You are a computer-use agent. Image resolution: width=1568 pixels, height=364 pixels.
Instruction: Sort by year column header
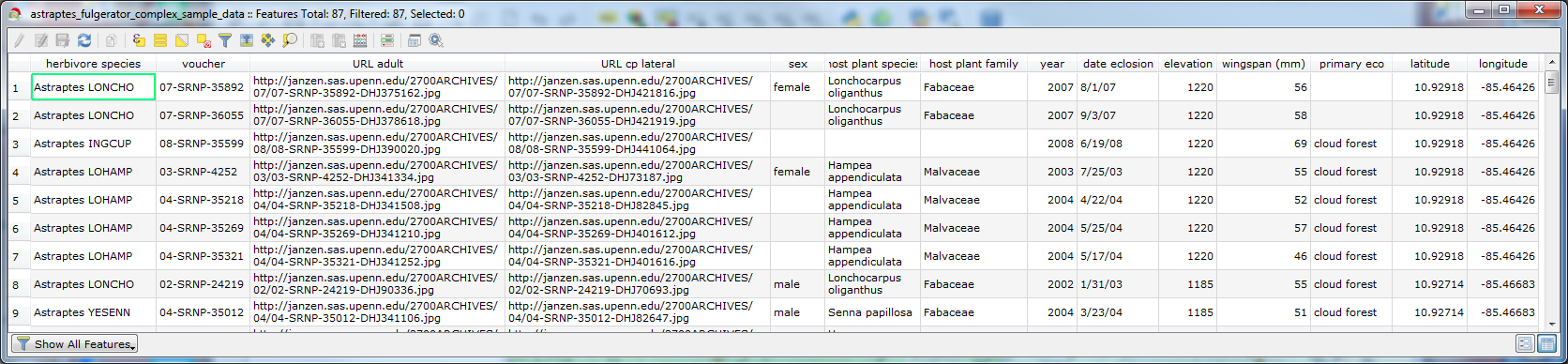coord(1052,64)
